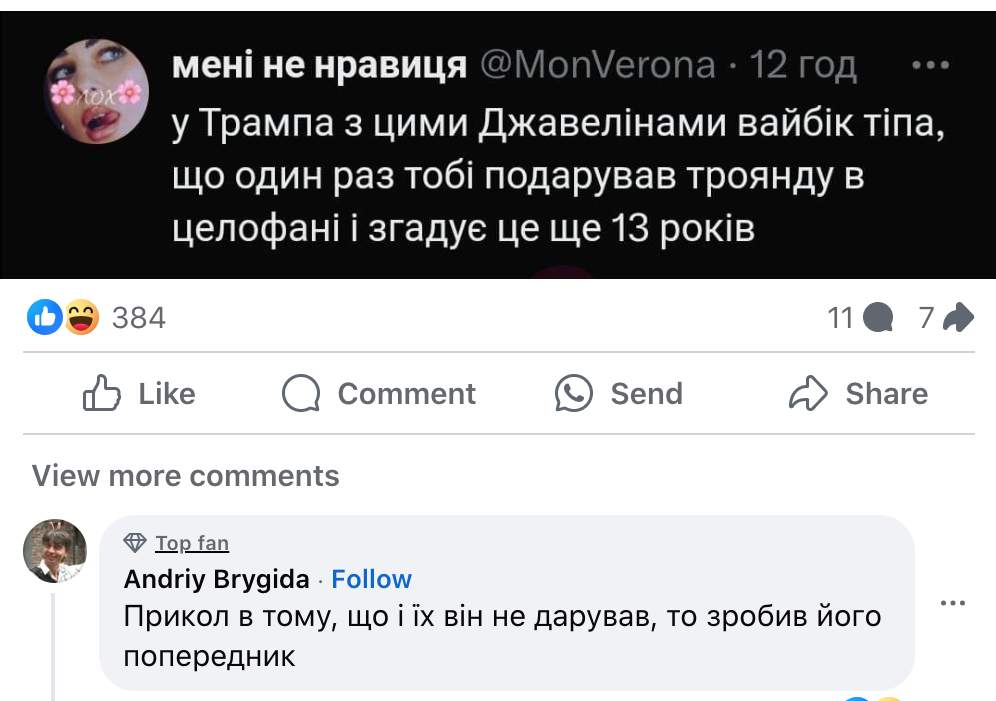Open the @MonVerona handle
This screenshot has width=996, height=701.
(x=598, y=66)
